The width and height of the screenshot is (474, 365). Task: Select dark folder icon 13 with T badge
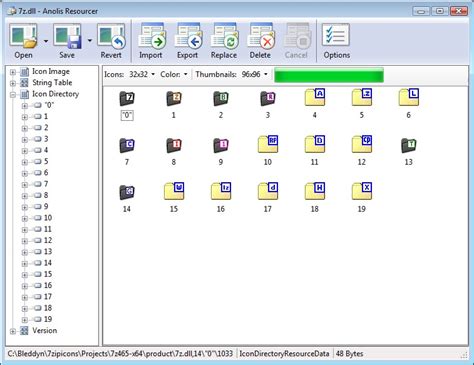(409, 145)
